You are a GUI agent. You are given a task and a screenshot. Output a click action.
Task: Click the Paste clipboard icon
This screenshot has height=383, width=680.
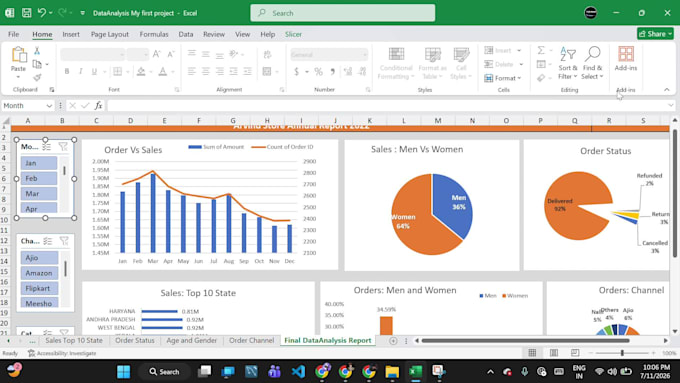click(19, 55)
